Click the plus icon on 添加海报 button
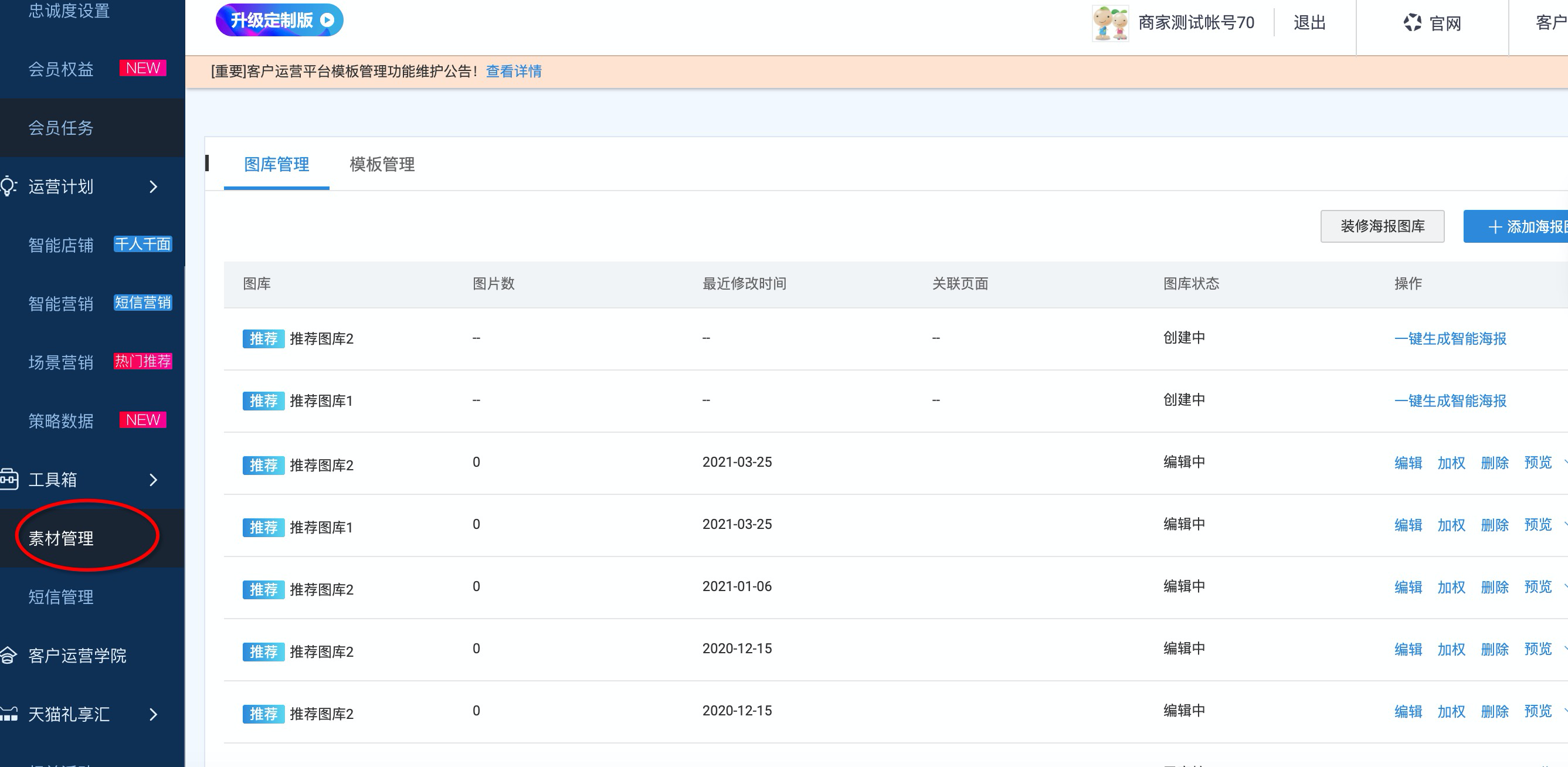This screenshot has width=1568, height=767. [1494, 227]
